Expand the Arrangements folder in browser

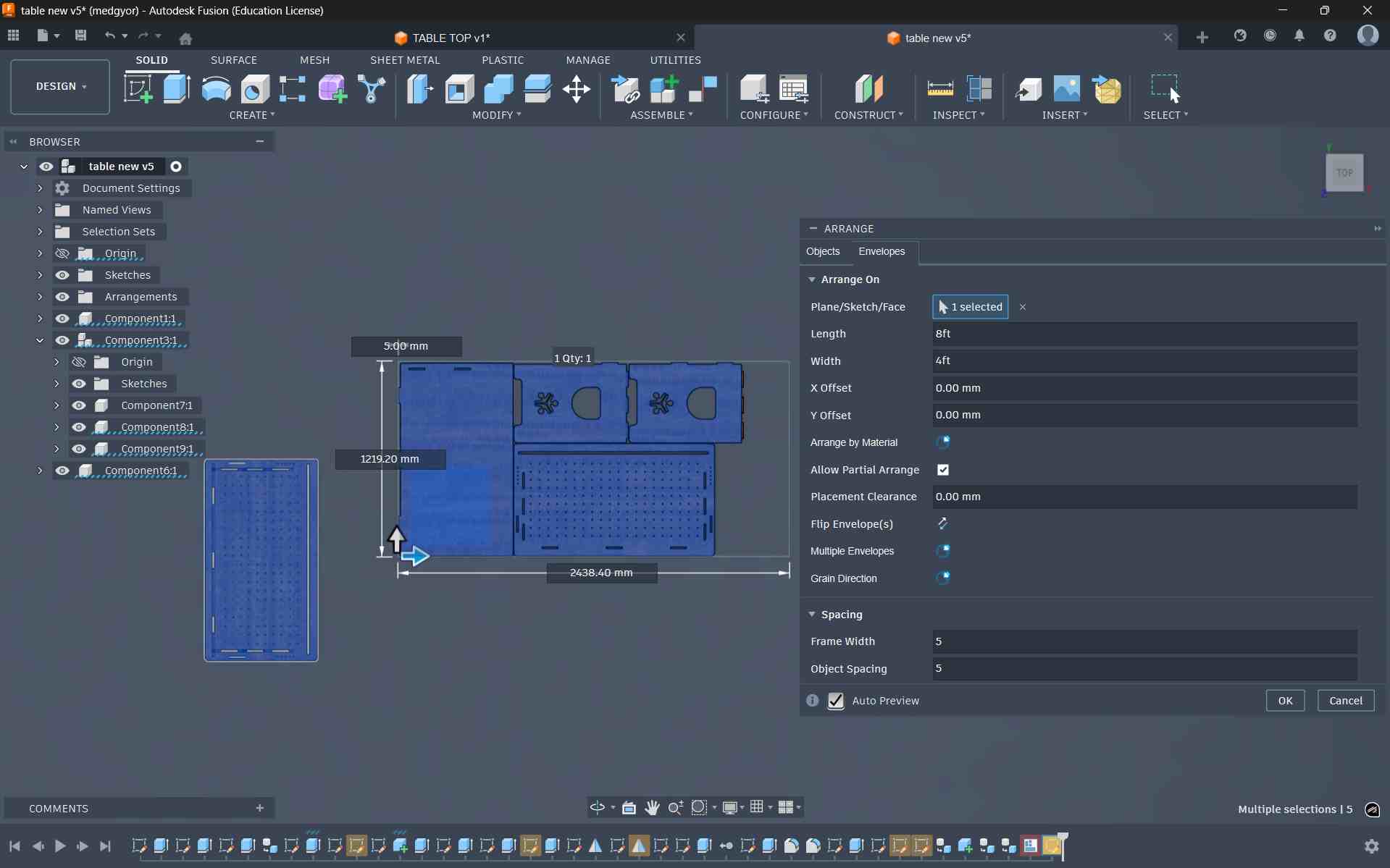point(40,297)
